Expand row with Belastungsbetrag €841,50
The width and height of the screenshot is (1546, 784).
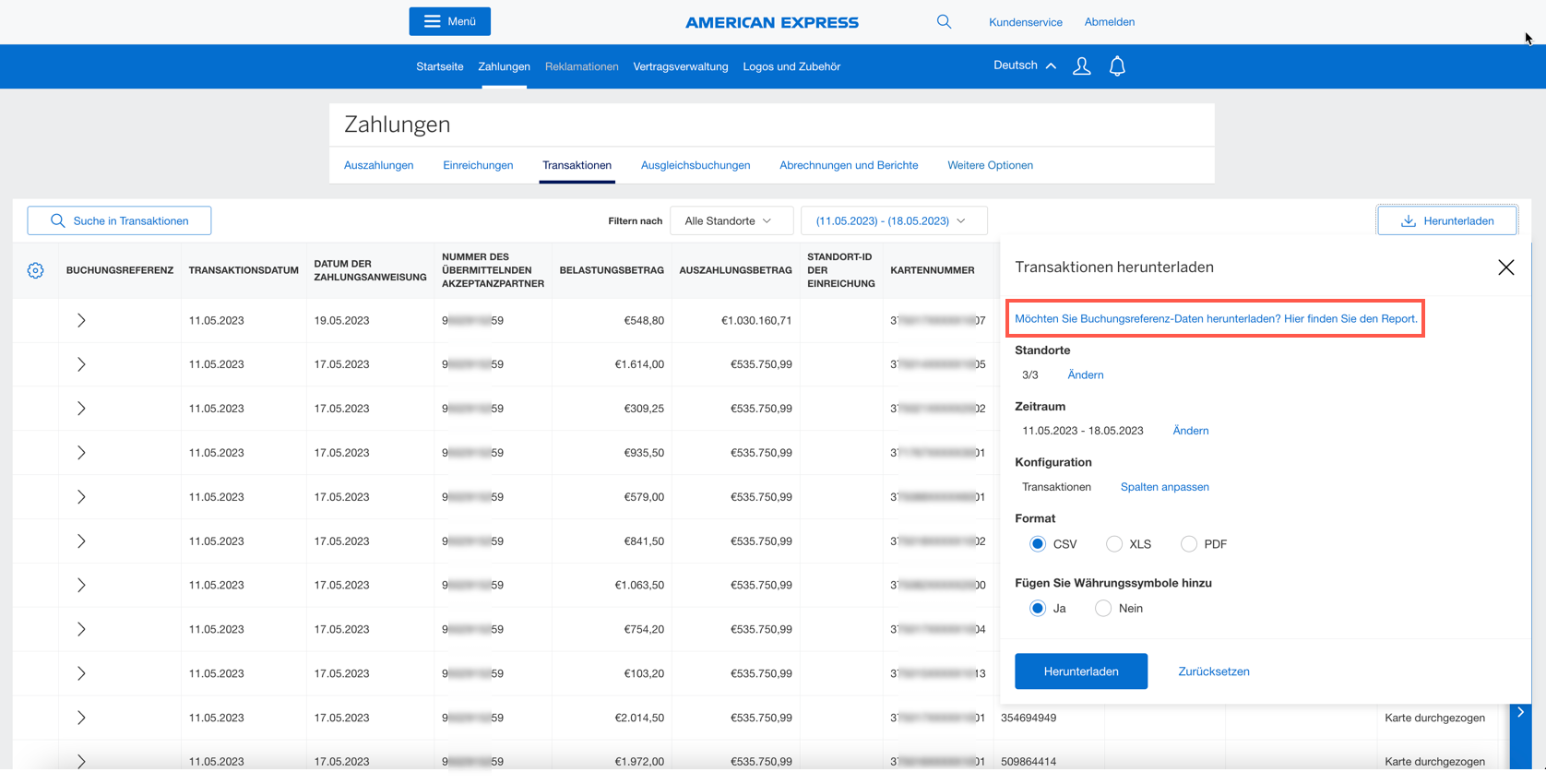click(81, 541)
